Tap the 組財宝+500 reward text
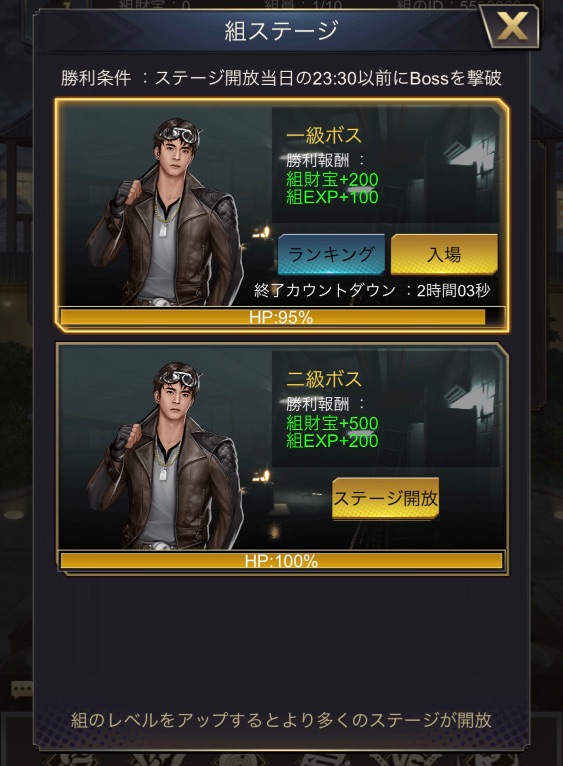This screenshot has width=563, height=766. 332,423
